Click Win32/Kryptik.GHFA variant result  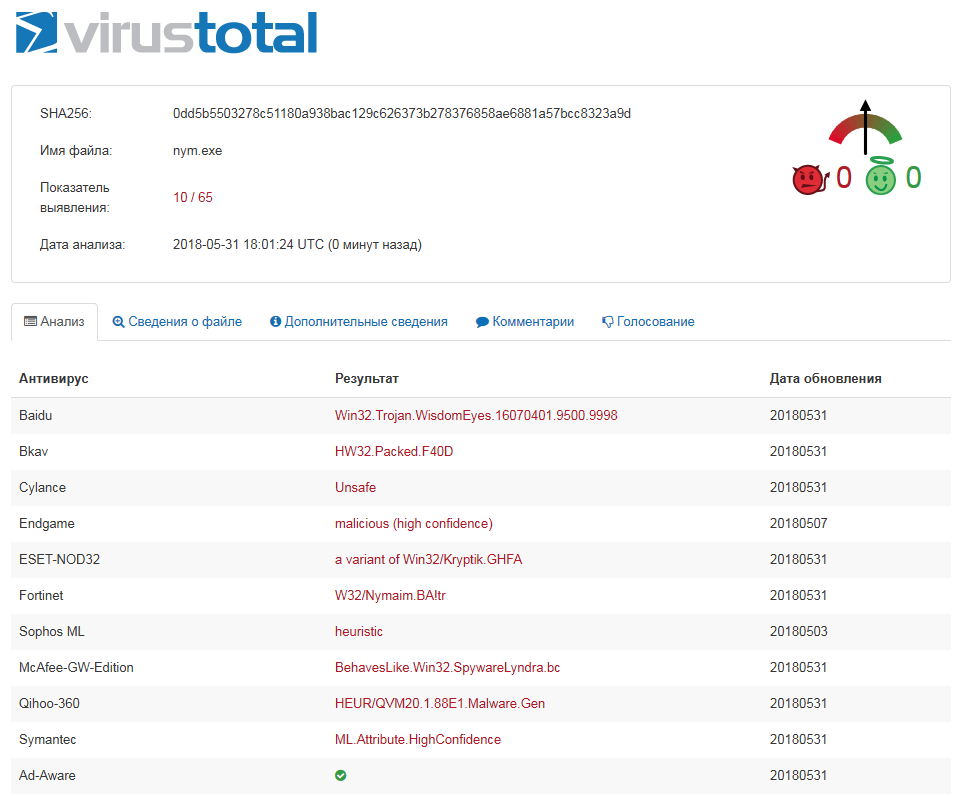pos(428,560)
